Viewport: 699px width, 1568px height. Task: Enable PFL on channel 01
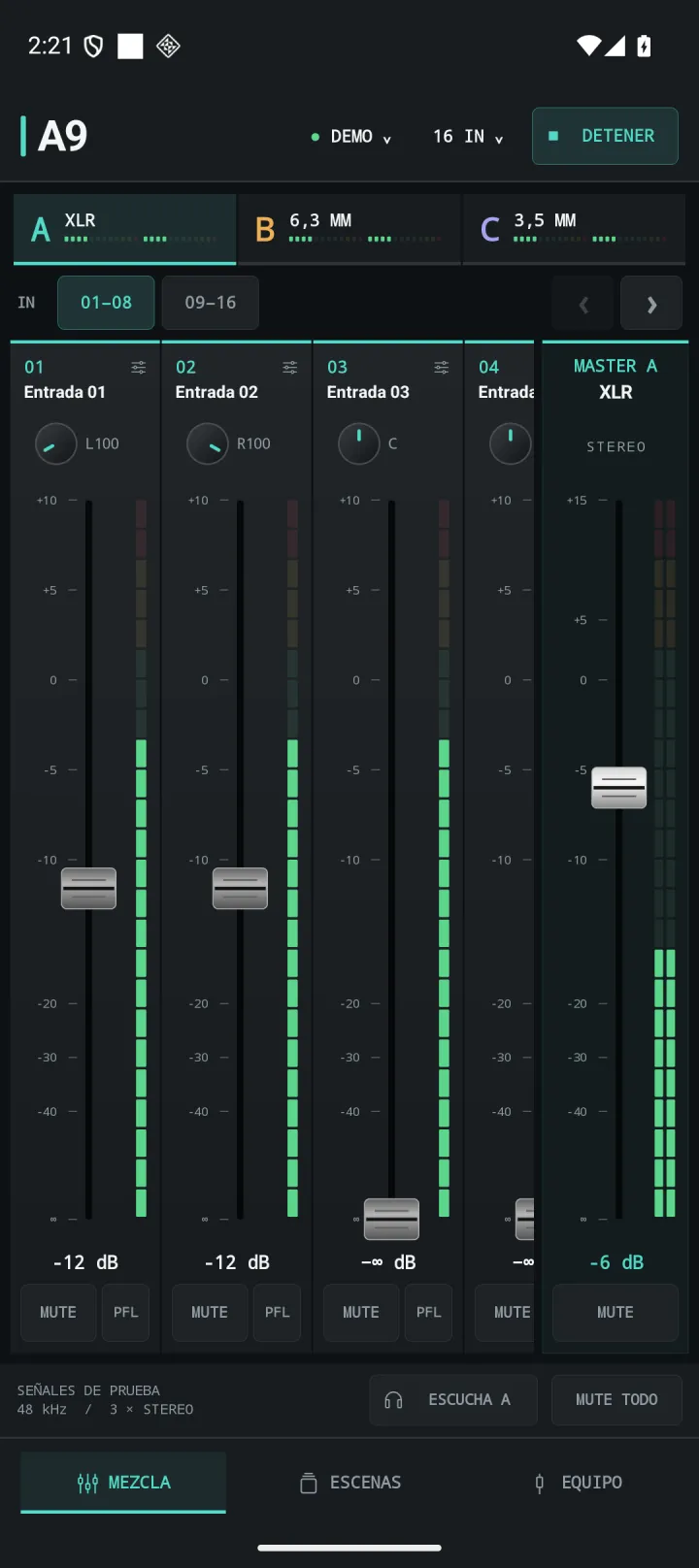126,1312
